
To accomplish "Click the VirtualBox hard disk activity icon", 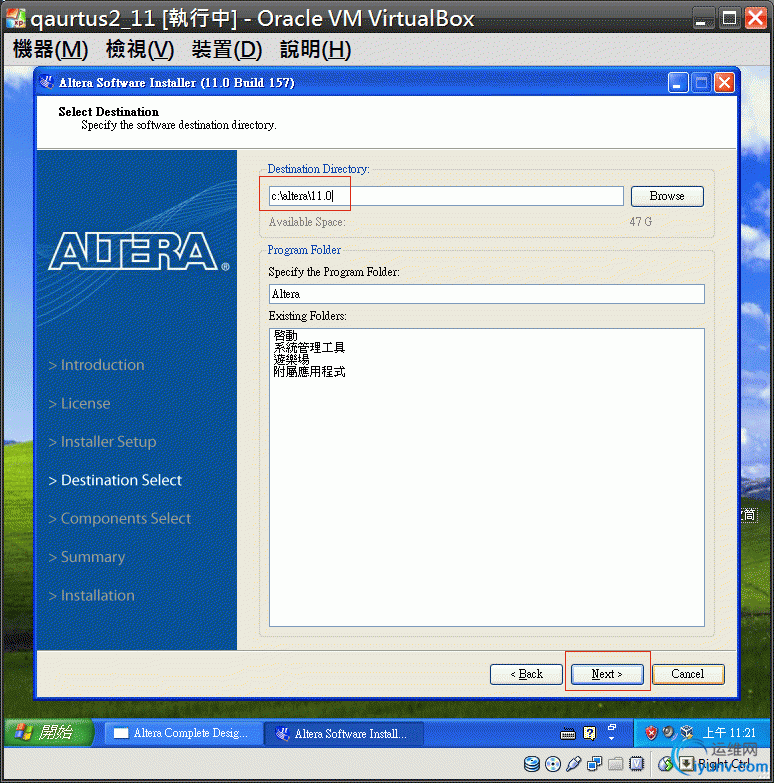I will (532, 764).
